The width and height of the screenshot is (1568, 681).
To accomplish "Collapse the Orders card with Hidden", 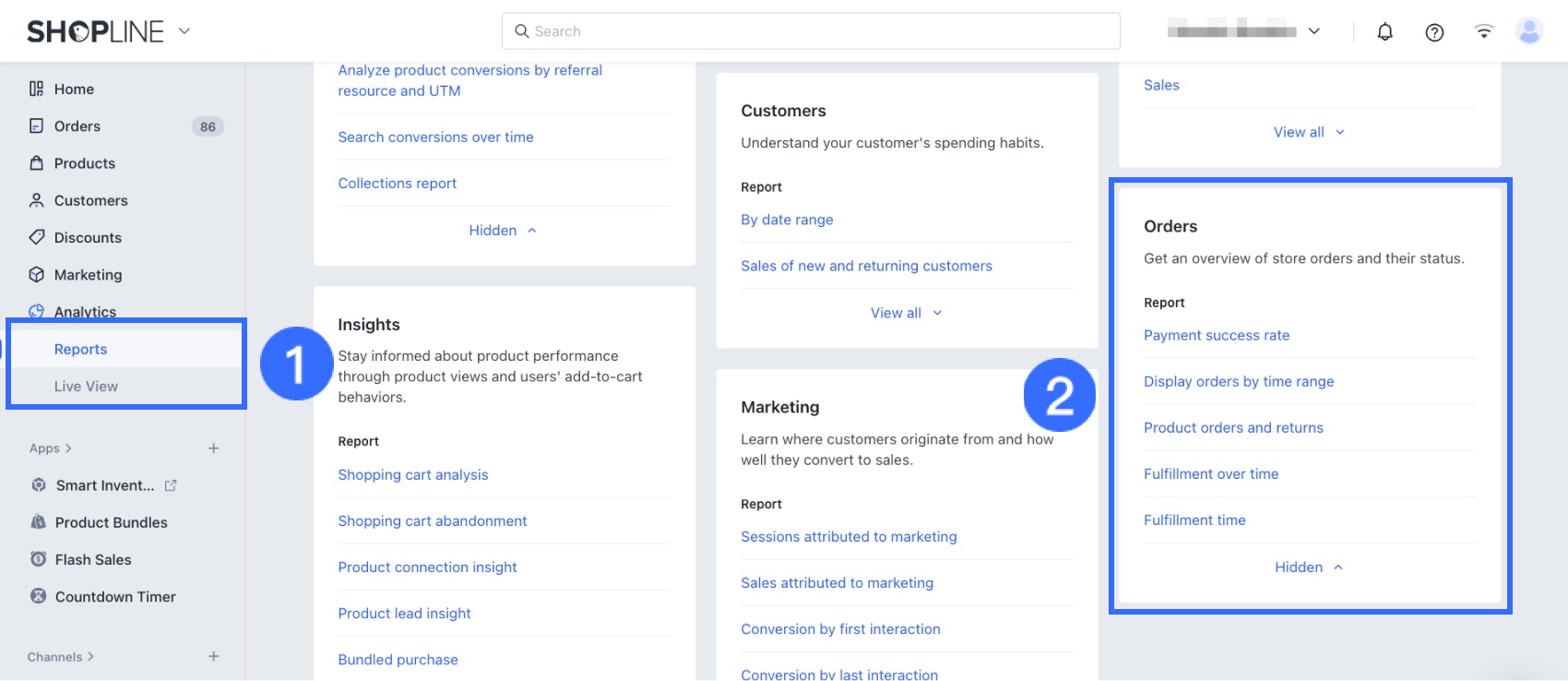I will pos(1308,567).
